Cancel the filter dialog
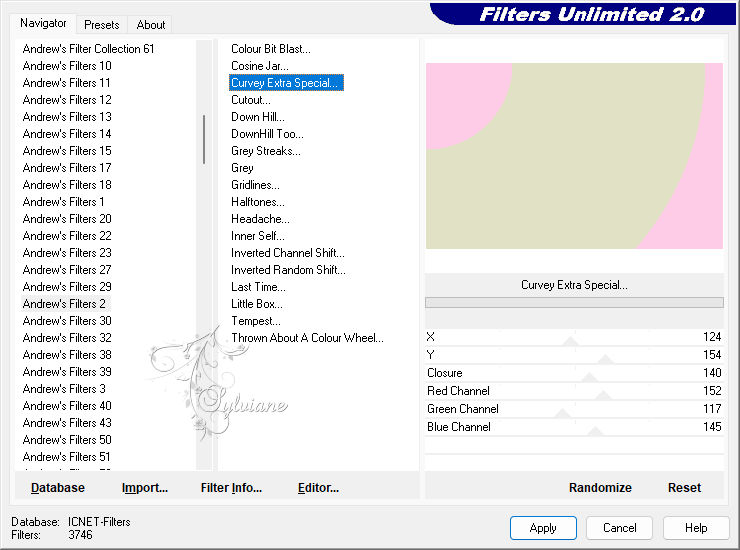The image size is (740, 550). 619,527
